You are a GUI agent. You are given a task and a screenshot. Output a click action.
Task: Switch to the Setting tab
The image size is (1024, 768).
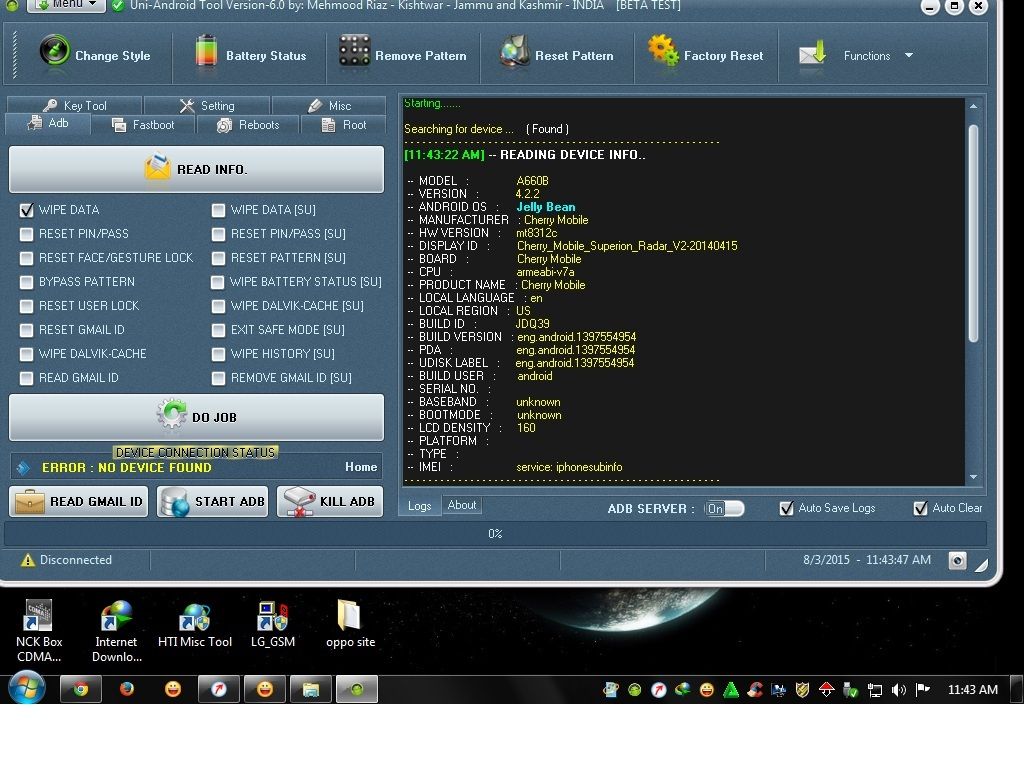pyautogui.click(x=206, y=105)
